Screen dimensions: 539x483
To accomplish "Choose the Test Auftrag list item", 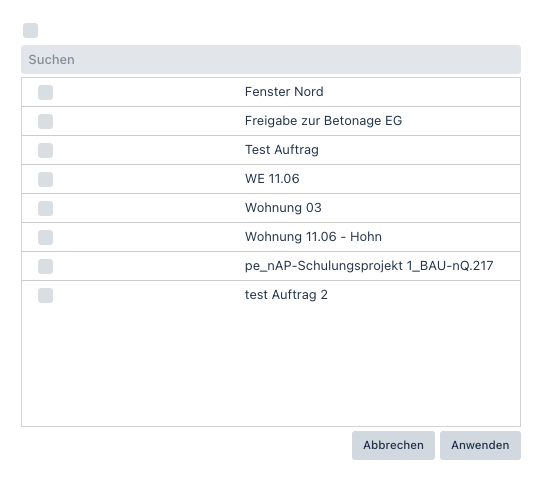I will (x=282, y=150).
